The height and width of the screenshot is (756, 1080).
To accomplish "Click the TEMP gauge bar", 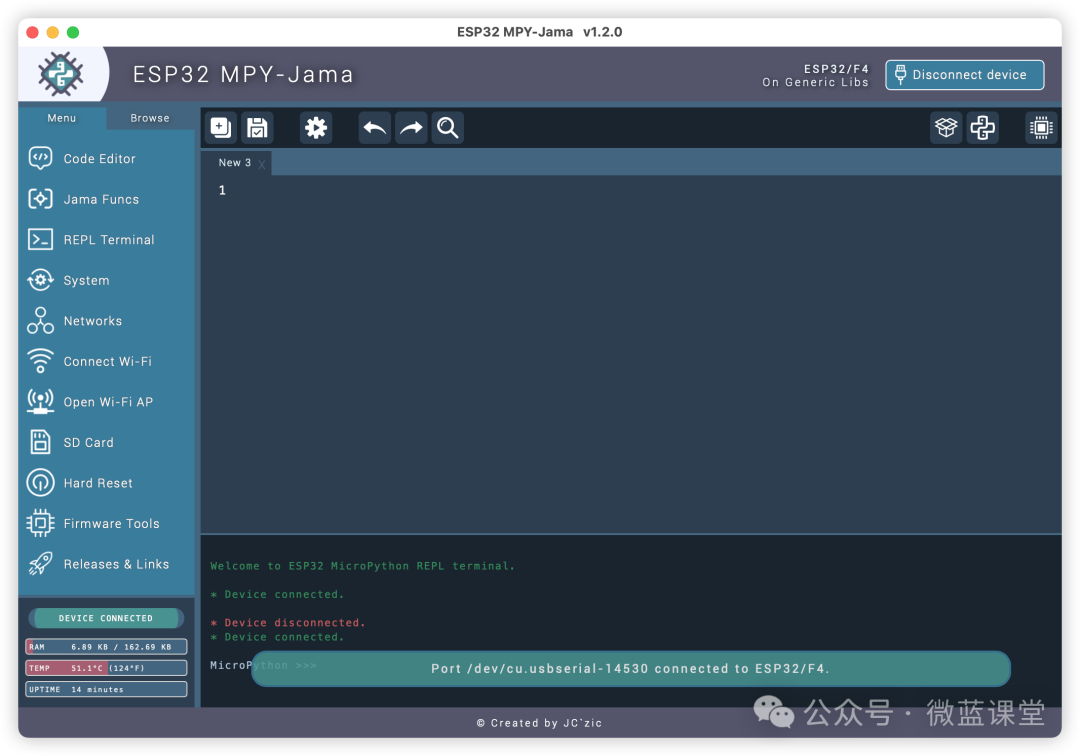I will [x=106, y=668].
